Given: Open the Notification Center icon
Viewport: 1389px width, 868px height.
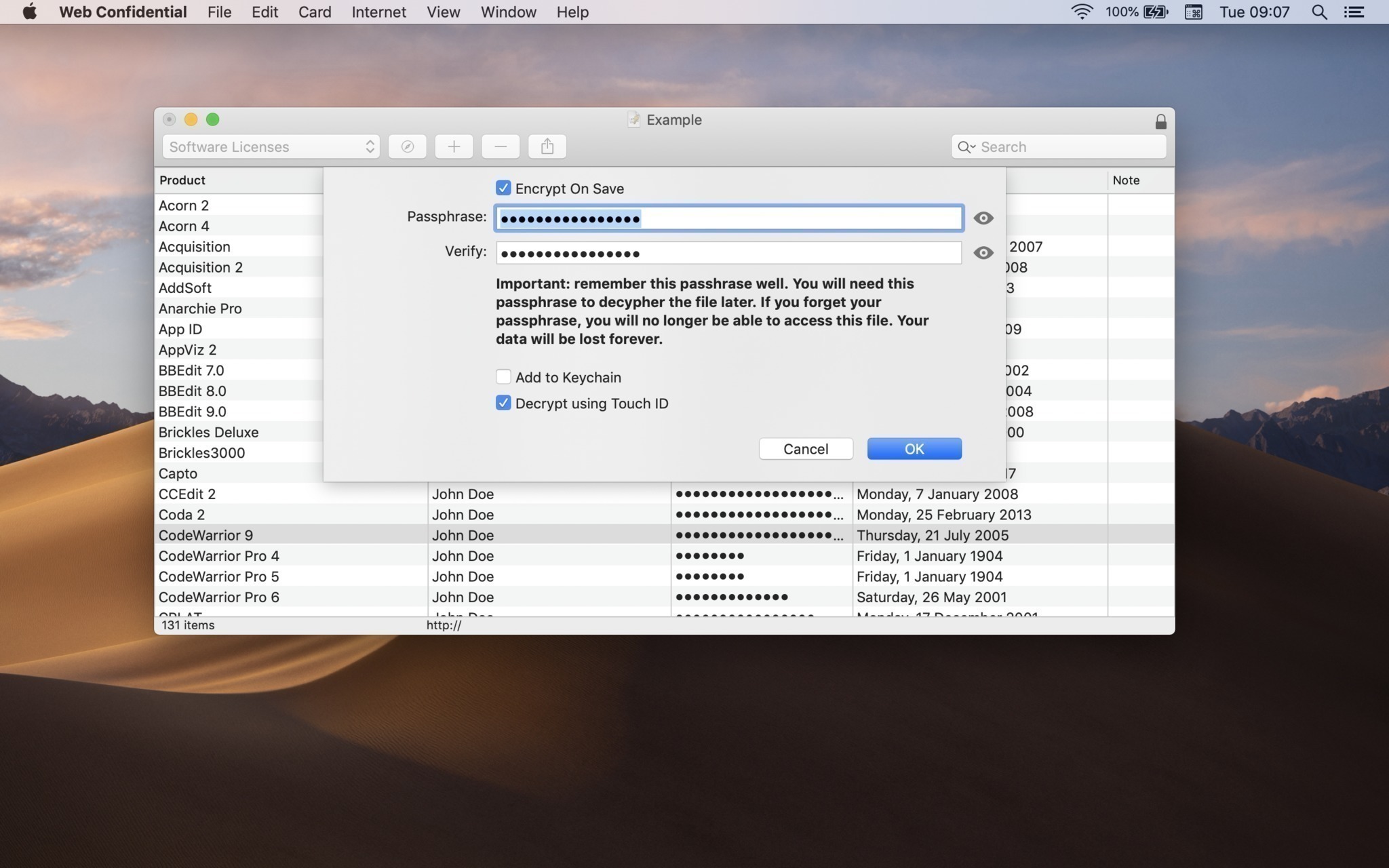Looking at the screenshot, I should 1354,12.
